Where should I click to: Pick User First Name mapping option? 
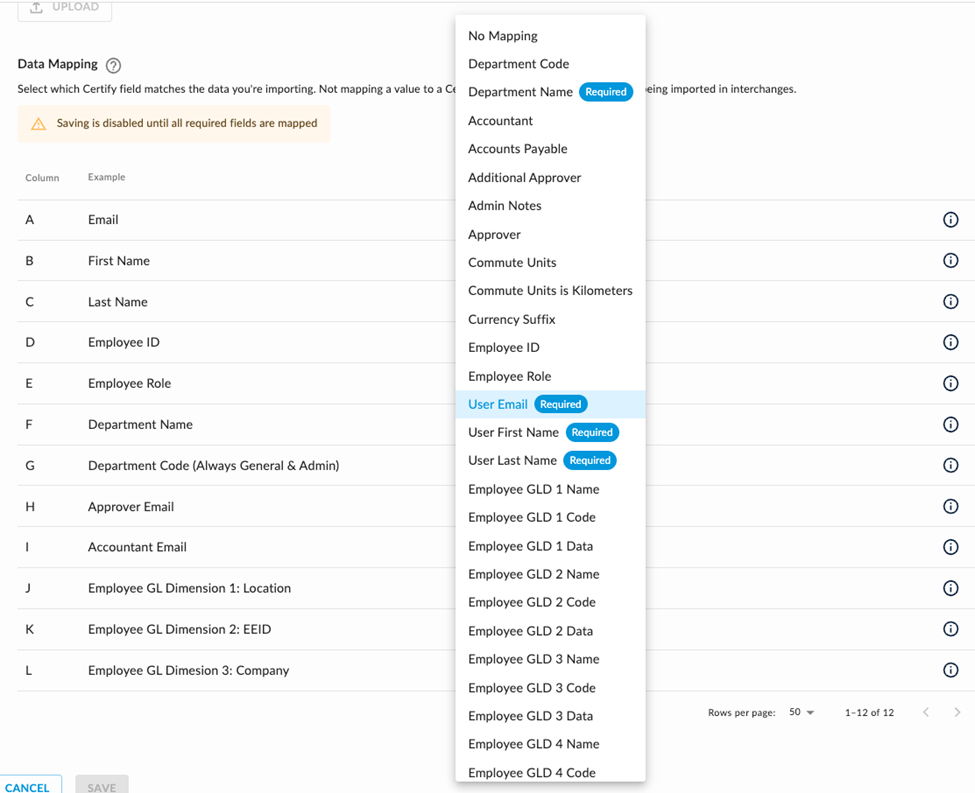coord(513,433)
